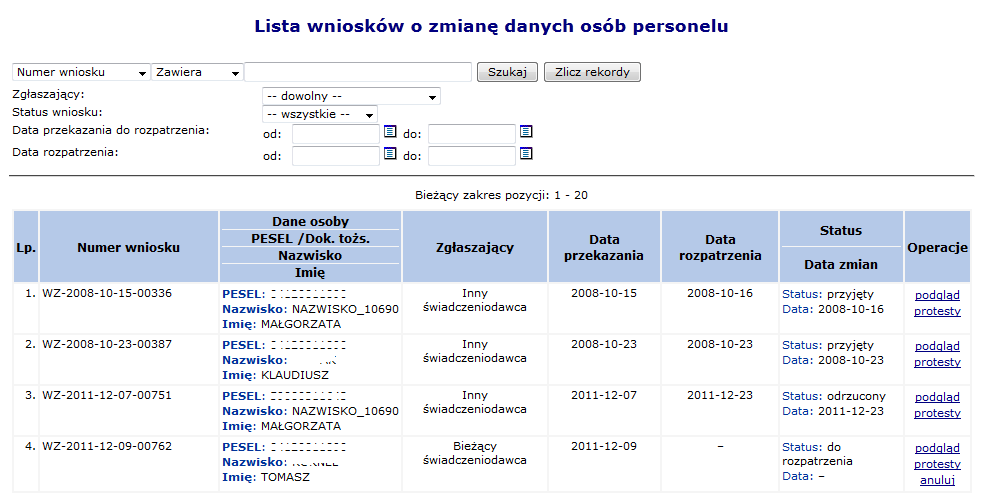Click the Zlicz rekordy button
The image size is (983, 502).
(x=592, y=72)
